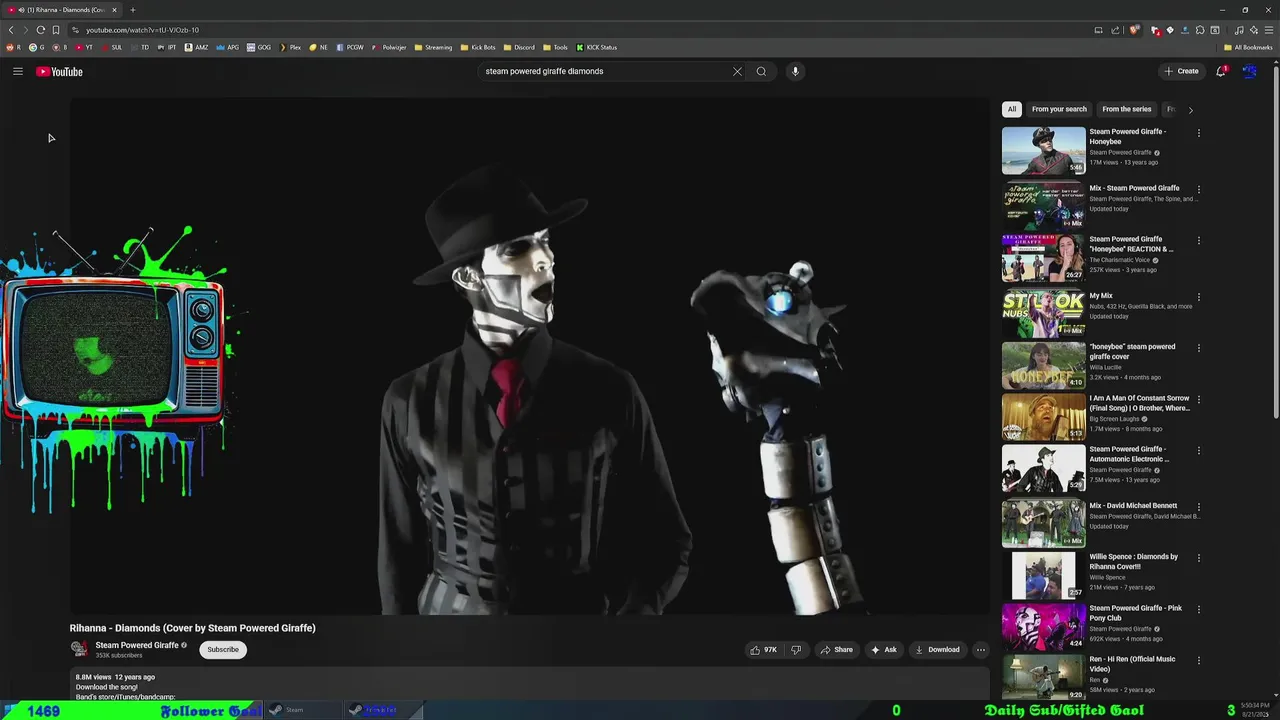This screenshot has height=720, width=1280.
Task: Open the Honeybee video thumbnail
Action: click(x=1043, y=150)
